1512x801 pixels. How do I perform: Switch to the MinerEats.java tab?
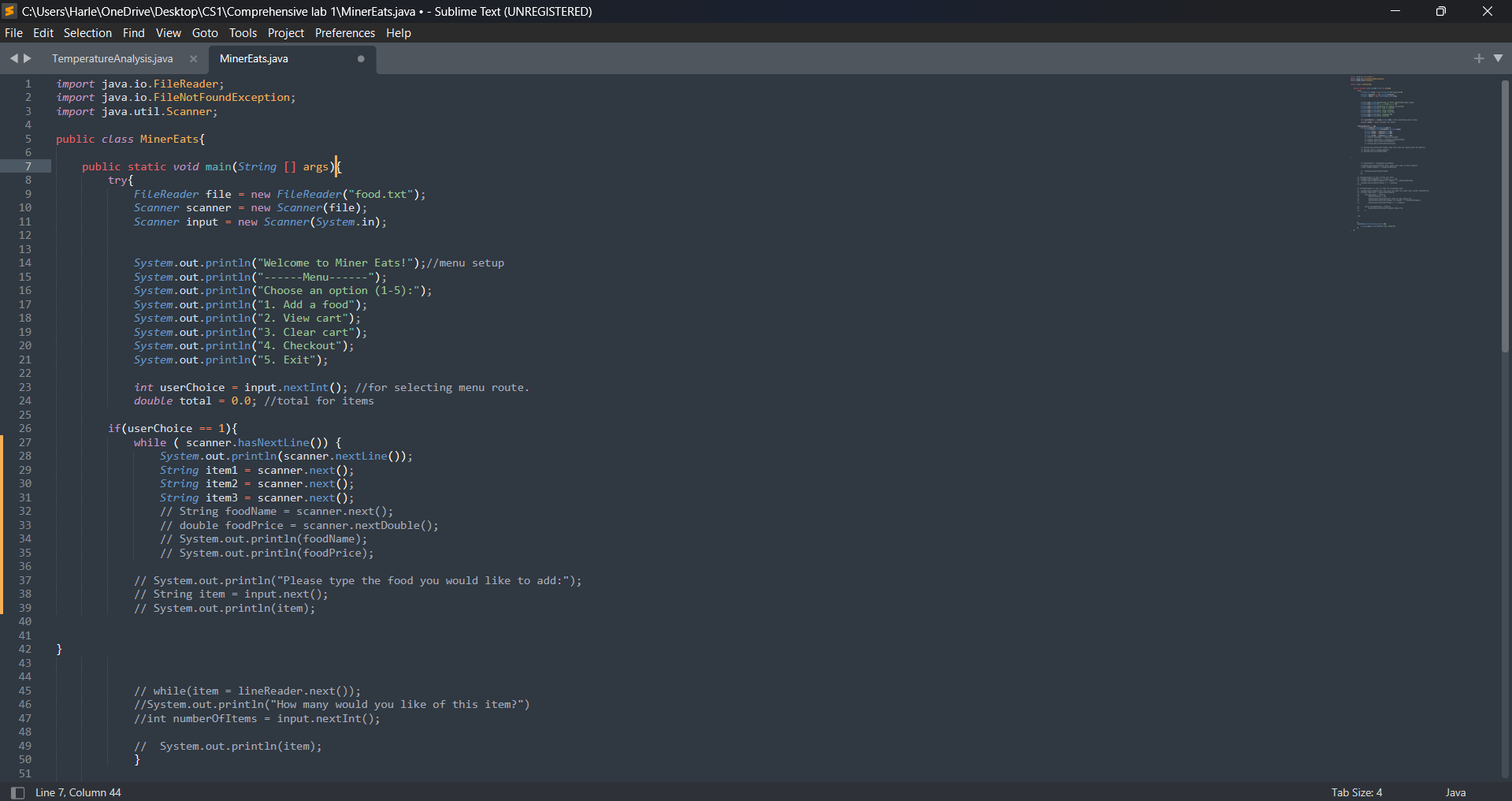(x=254, y=58)
